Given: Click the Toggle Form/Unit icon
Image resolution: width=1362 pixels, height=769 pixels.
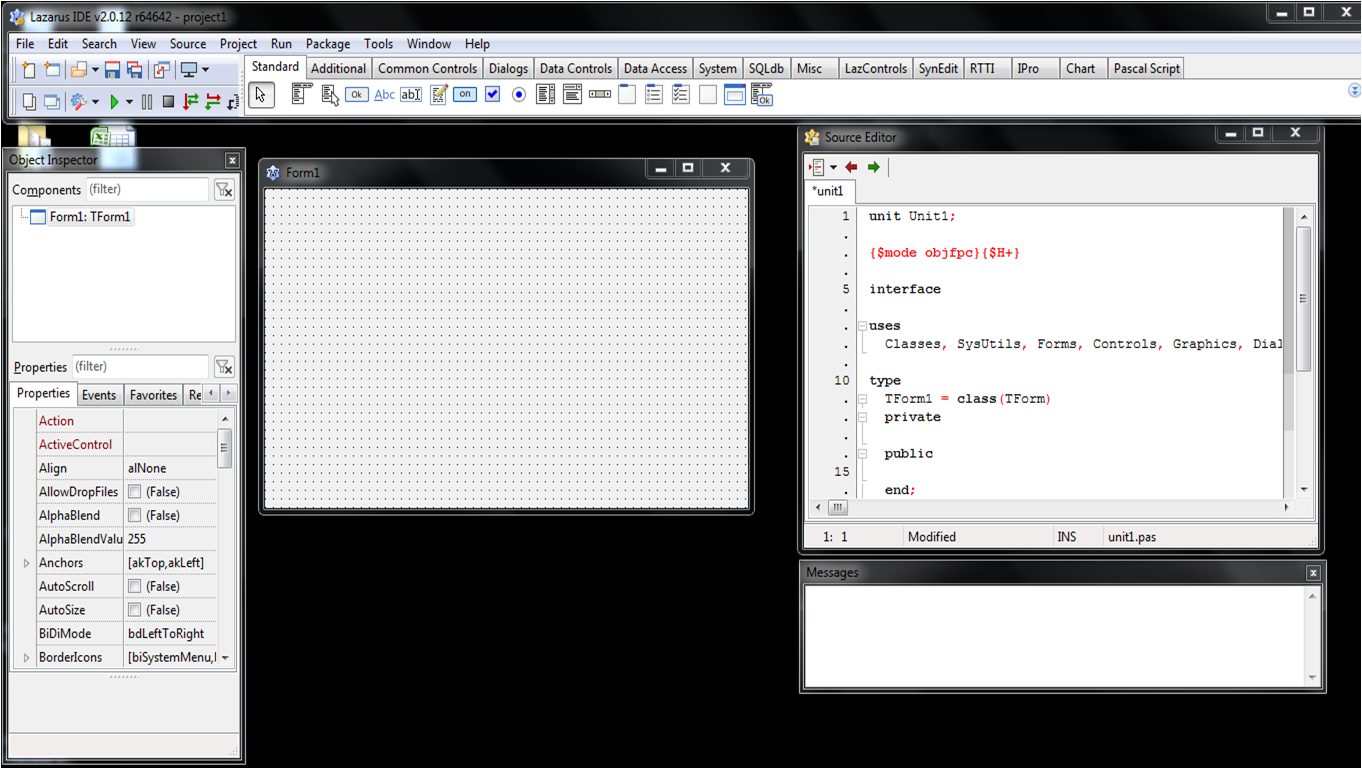Looking at the screenshot, I should point(161,70).
